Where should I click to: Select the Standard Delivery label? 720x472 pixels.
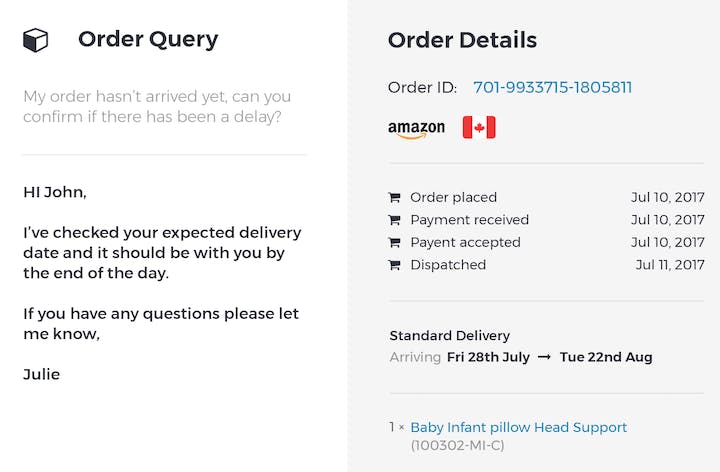450,336
